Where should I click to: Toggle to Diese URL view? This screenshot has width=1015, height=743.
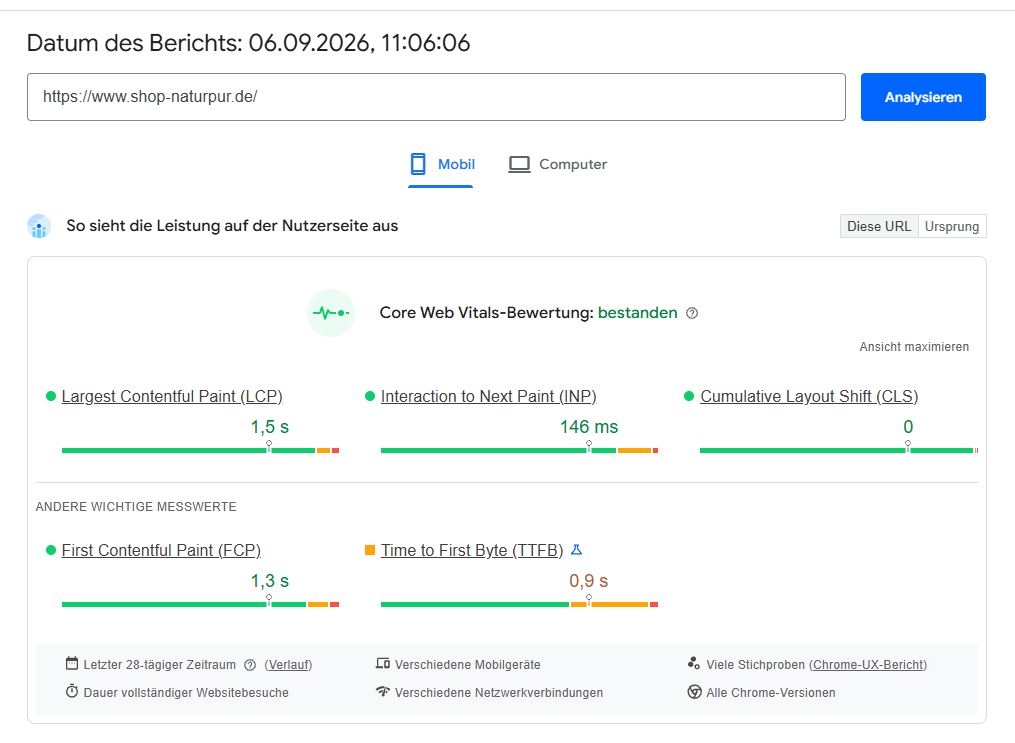click(x=878, y=227)
